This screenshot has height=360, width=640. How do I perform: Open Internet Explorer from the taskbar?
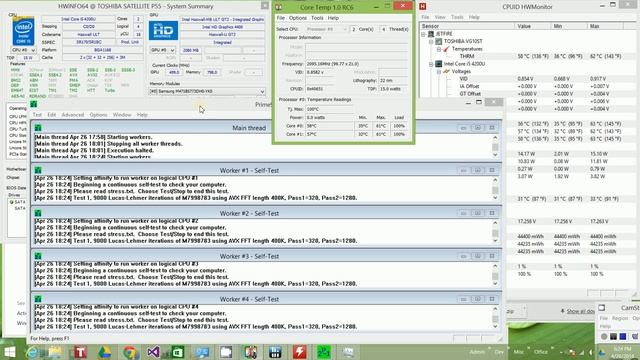(x=32, y=352)
